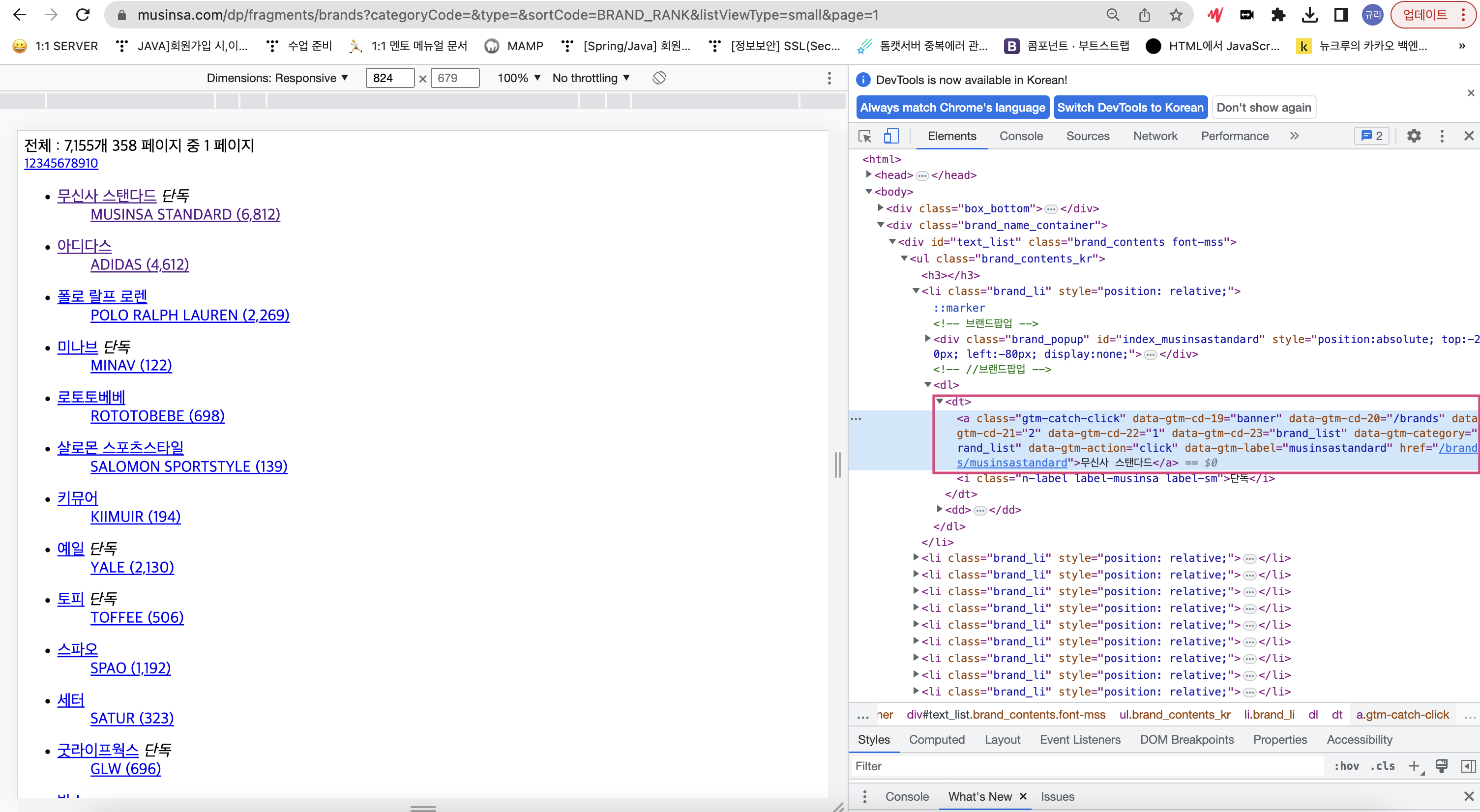Open the No throttling dropdown
The height and width of the screenshot is (812, 1480).
(x=591, y=78)
